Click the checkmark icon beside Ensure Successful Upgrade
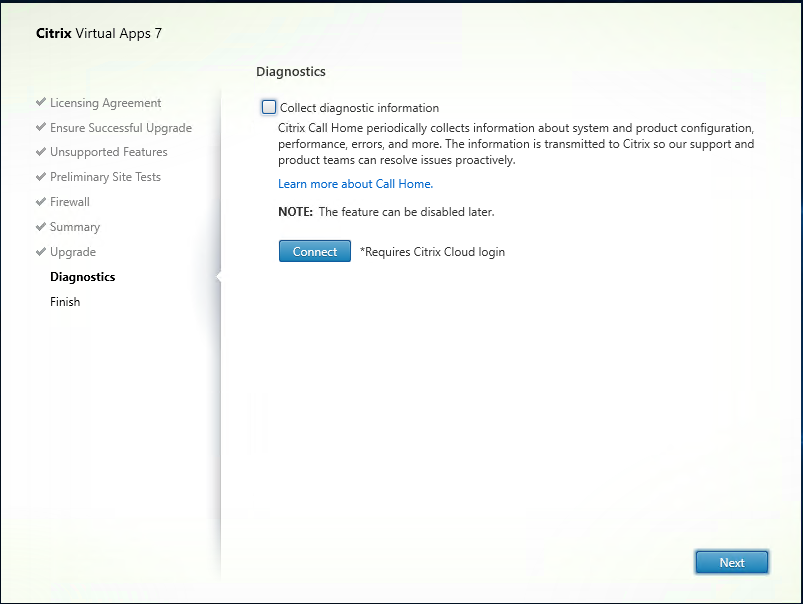Screen dimensions: 803x604 [41, 127]
